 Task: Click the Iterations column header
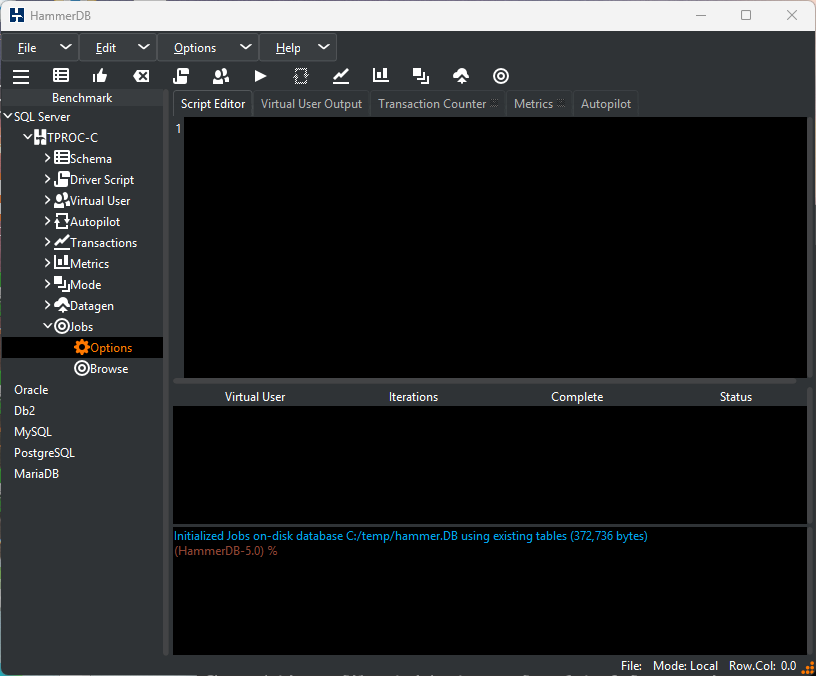[x=413, y=397]
